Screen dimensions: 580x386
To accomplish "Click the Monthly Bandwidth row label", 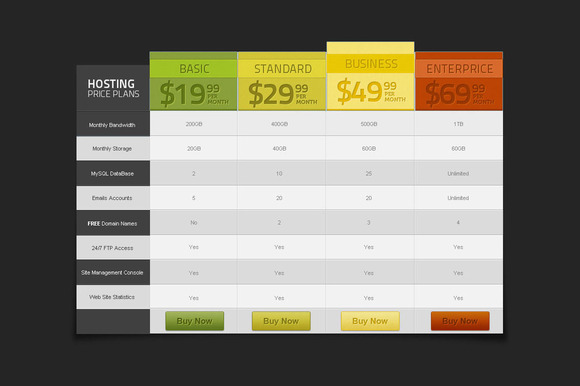I will pyautogui.click(x=112, y=125).
